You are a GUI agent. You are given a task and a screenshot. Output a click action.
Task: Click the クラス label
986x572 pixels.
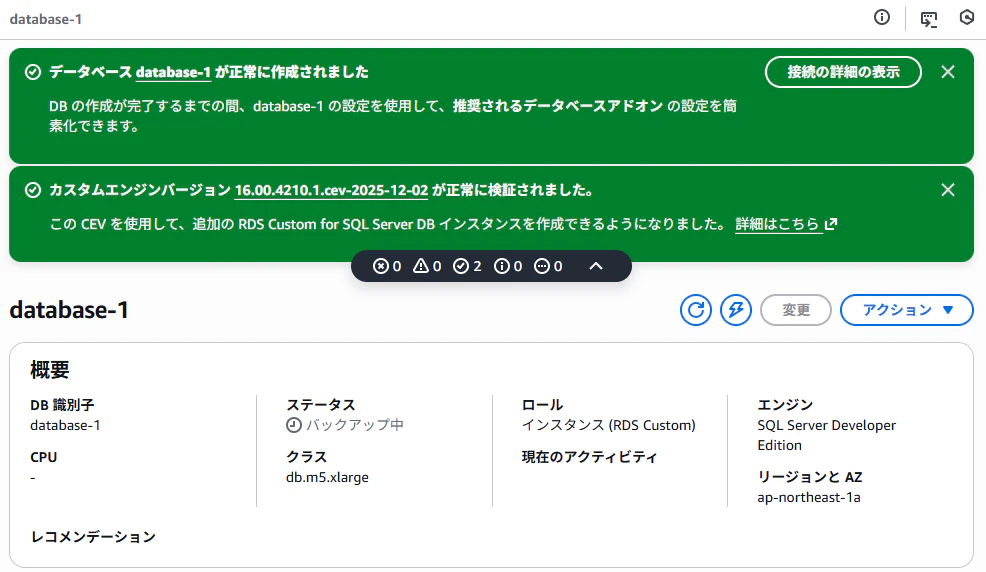307,457
